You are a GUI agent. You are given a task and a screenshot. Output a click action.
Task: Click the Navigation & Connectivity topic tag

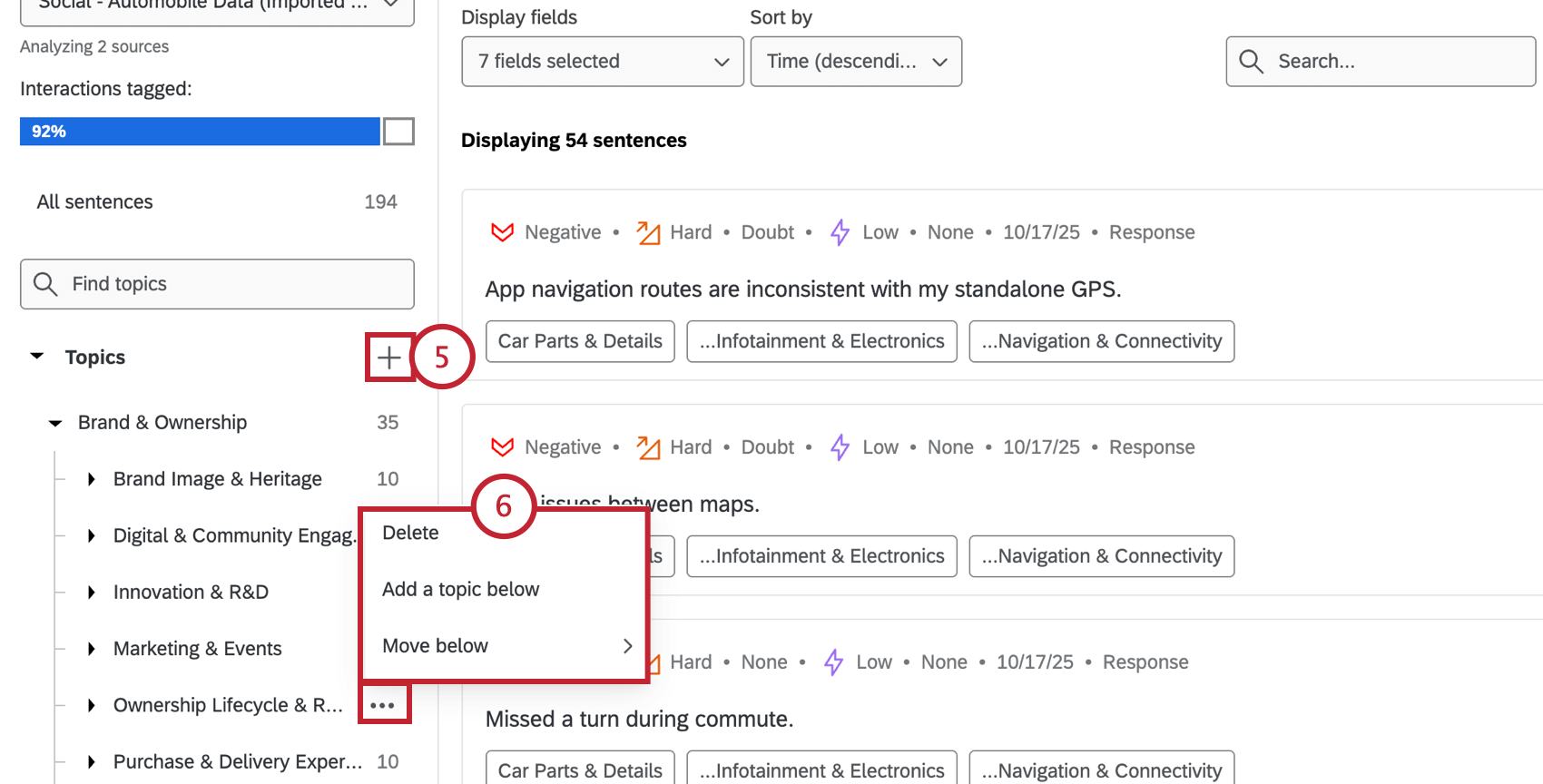point(1101,341)
